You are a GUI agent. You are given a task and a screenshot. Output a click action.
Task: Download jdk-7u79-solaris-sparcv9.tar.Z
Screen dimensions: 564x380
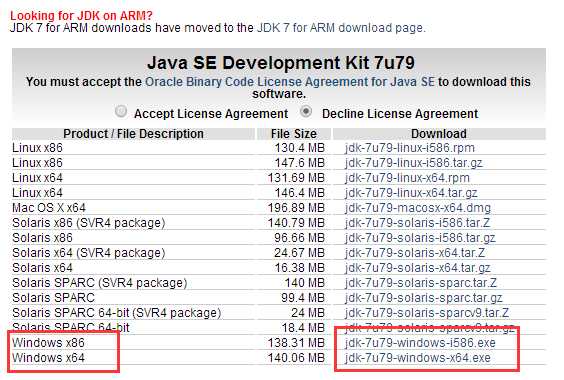tap(427, 313)
